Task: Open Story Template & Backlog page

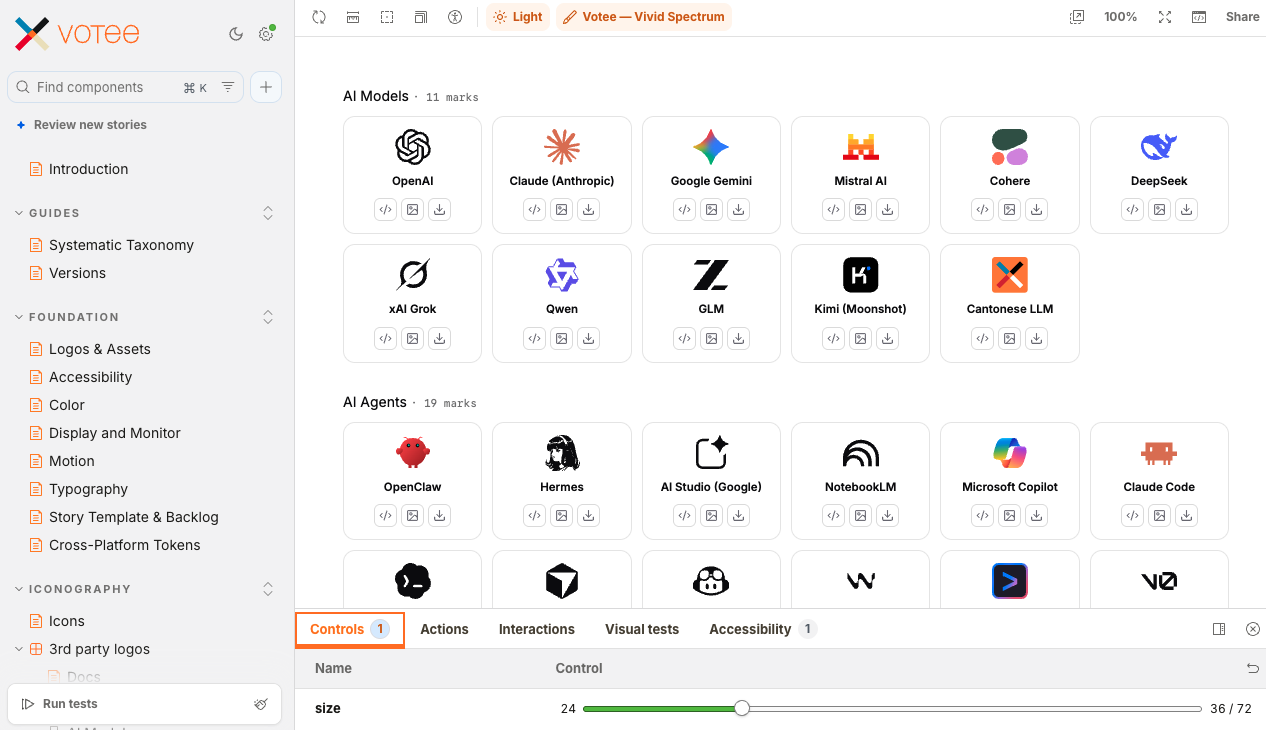Action: pyautogui.click(x=133, y=517)
